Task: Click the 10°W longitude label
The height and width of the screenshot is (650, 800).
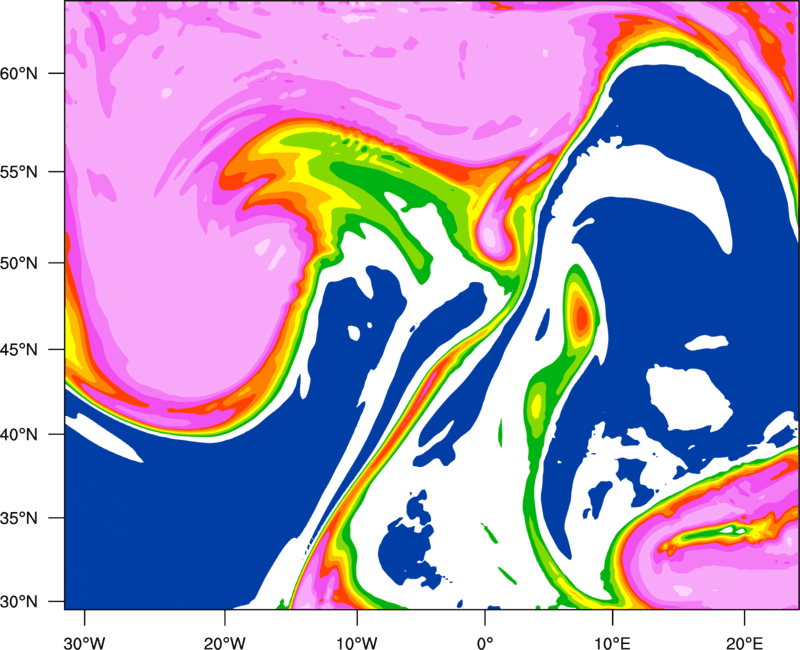Action: coord(357,643)
